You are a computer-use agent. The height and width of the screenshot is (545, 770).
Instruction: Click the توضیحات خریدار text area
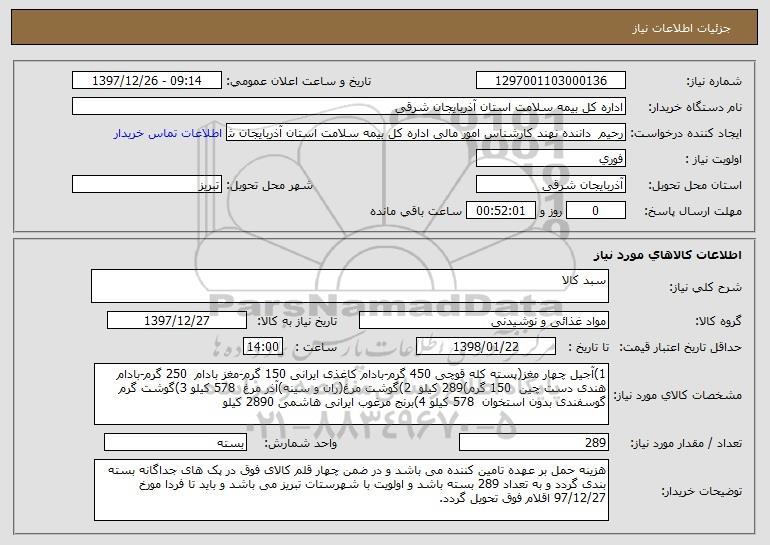(x=351, y=490)
